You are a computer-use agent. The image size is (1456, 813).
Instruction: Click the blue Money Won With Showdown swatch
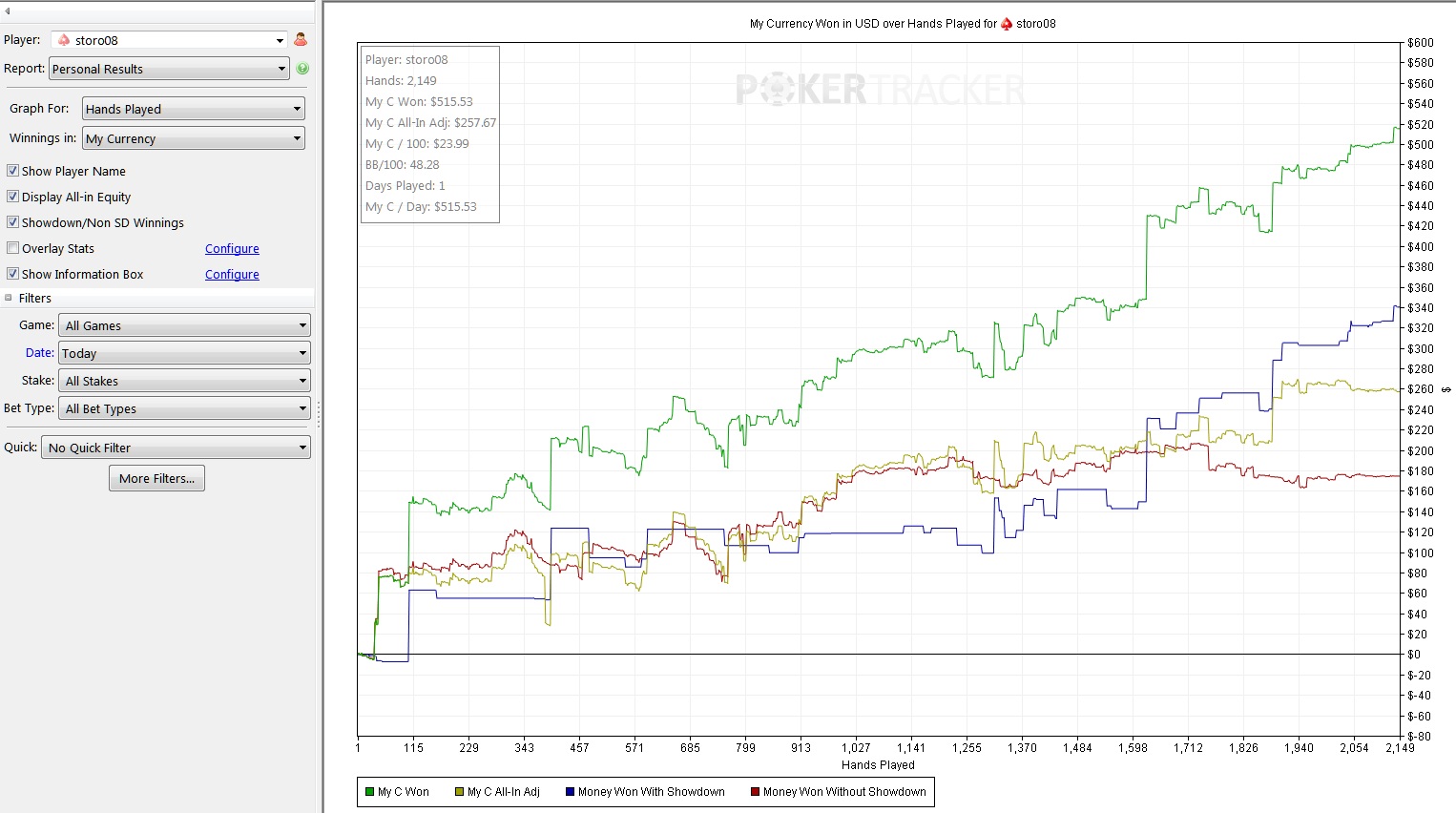pyautogui.click(x=570, y=792)
